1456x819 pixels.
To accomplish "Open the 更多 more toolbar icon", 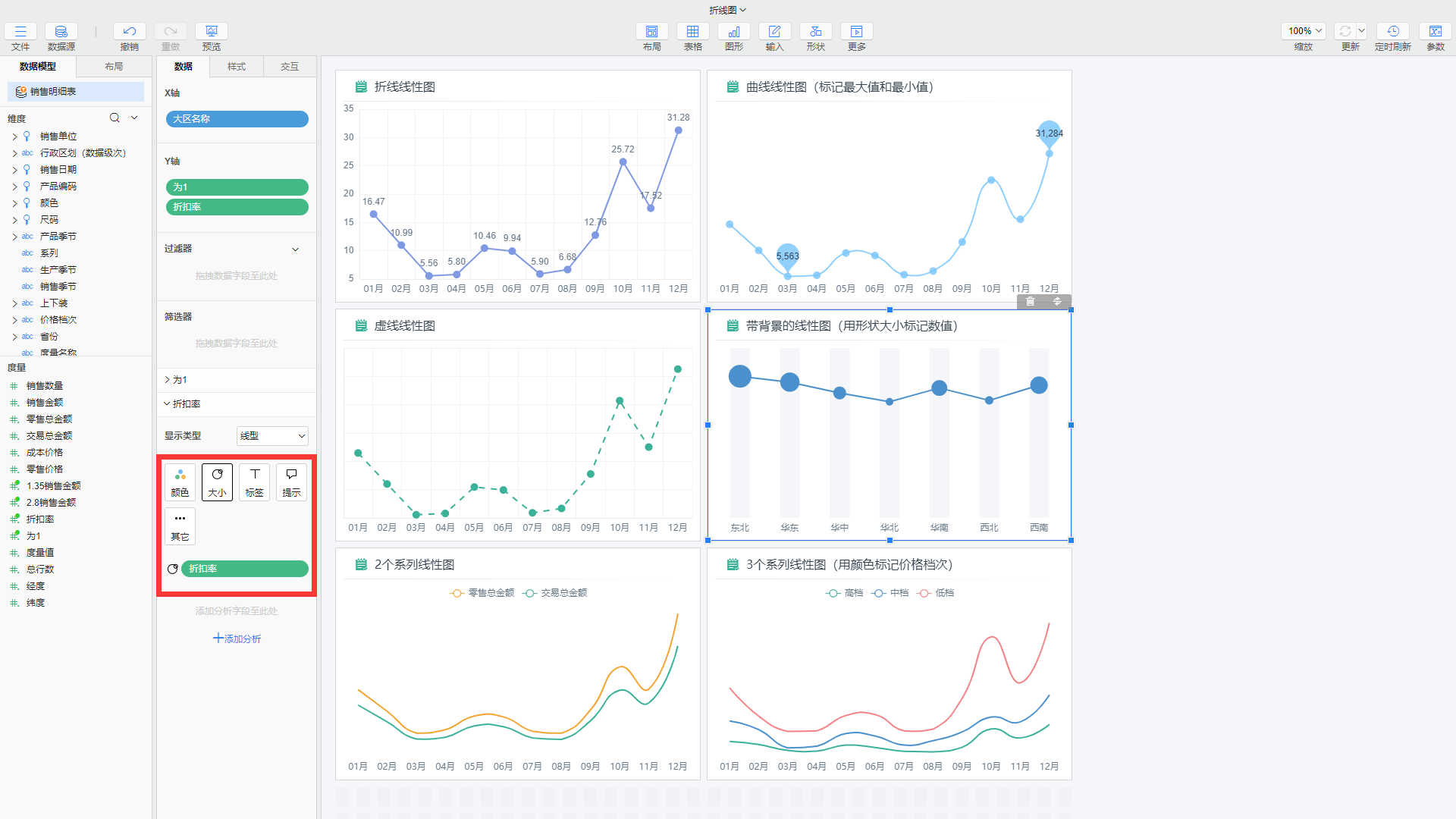I will point(857,31).
